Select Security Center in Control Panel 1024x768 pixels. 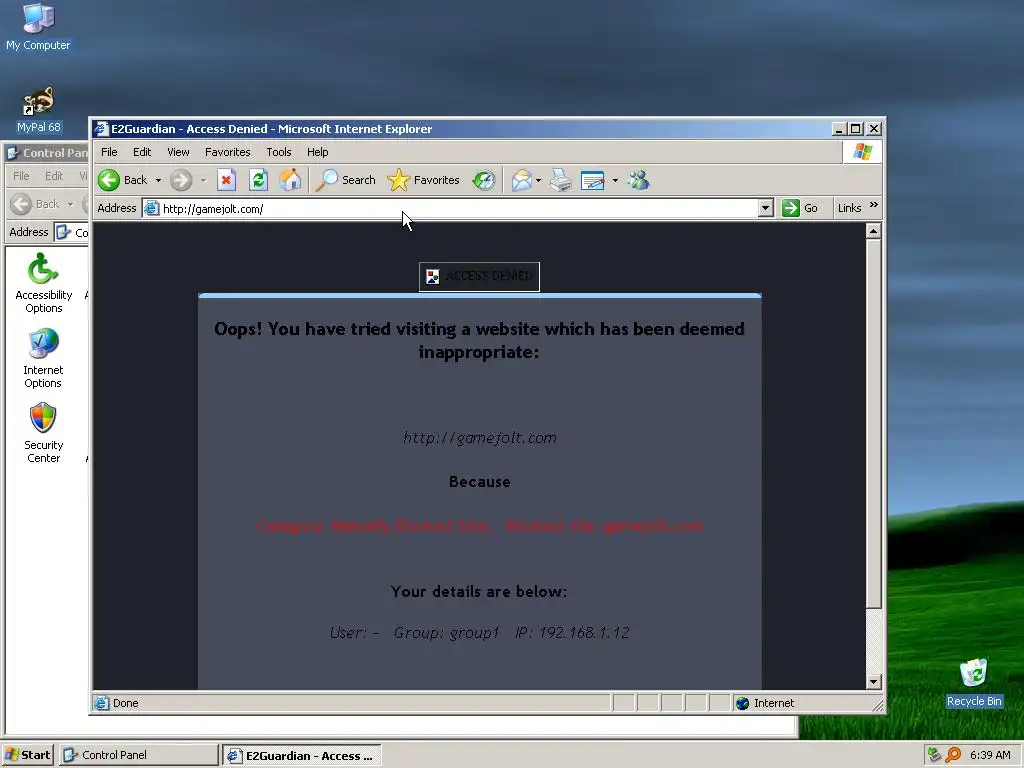43,432
